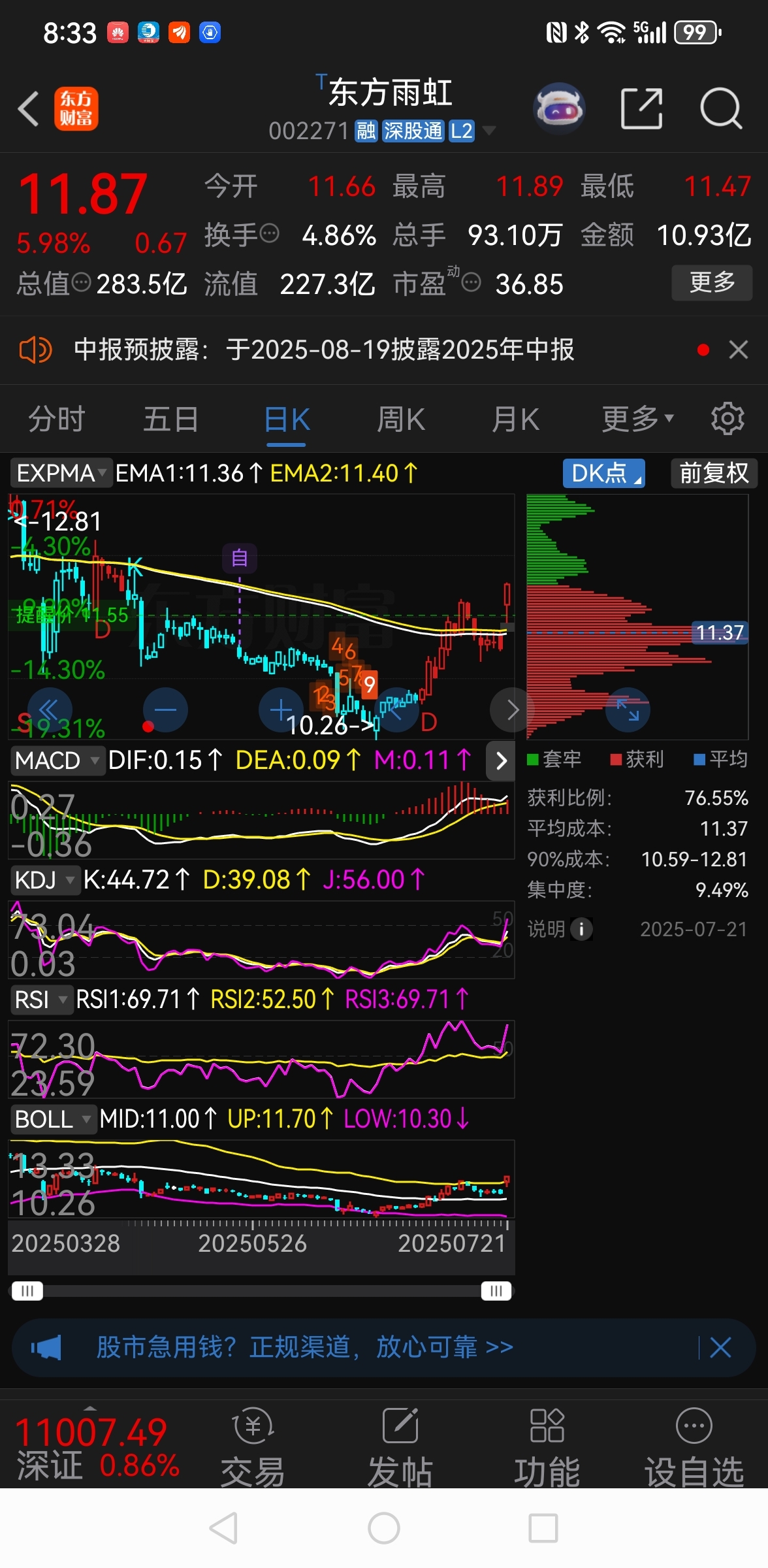Tap the speaker announcement icon

pos(35,350)
